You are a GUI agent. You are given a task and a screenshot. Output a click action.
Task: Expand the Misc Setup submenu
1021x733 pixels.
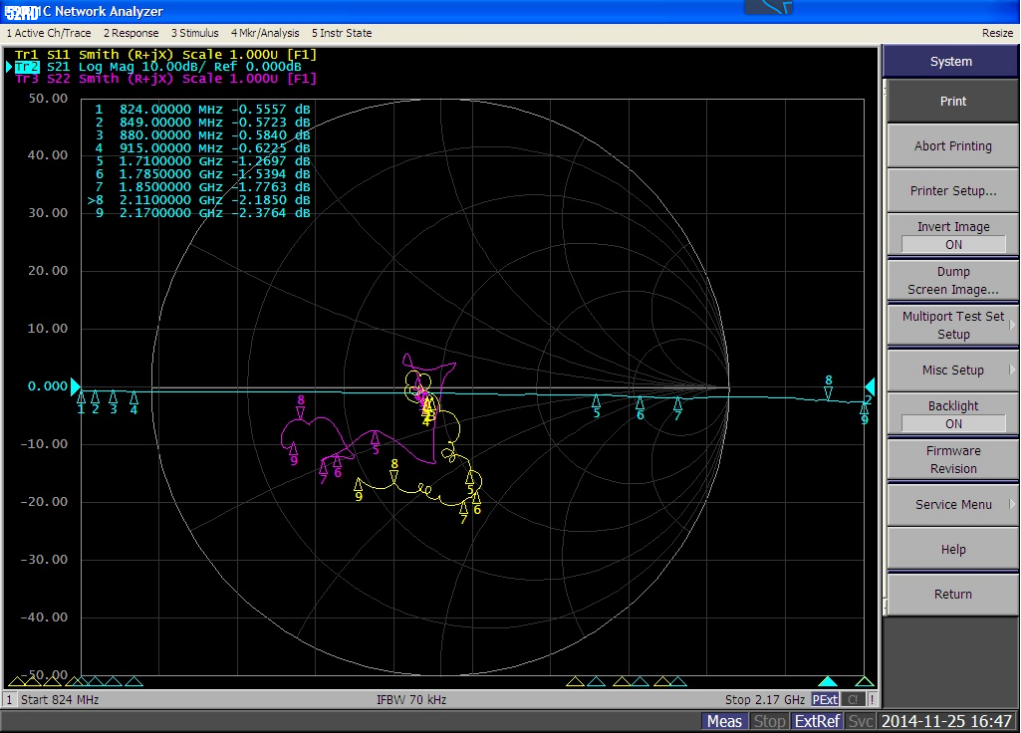953,370
